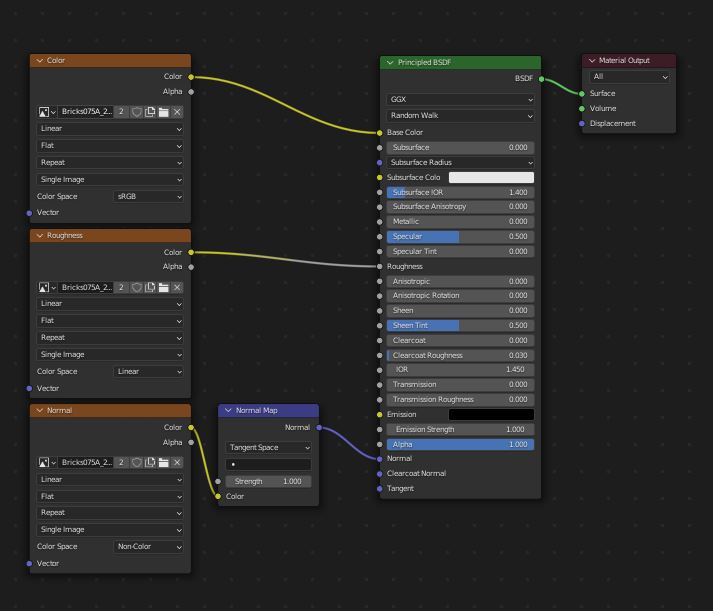Click Surface input socket on Material Output
Image resolution: width=713 pixels, height=611 pixels.
[582, 94]
